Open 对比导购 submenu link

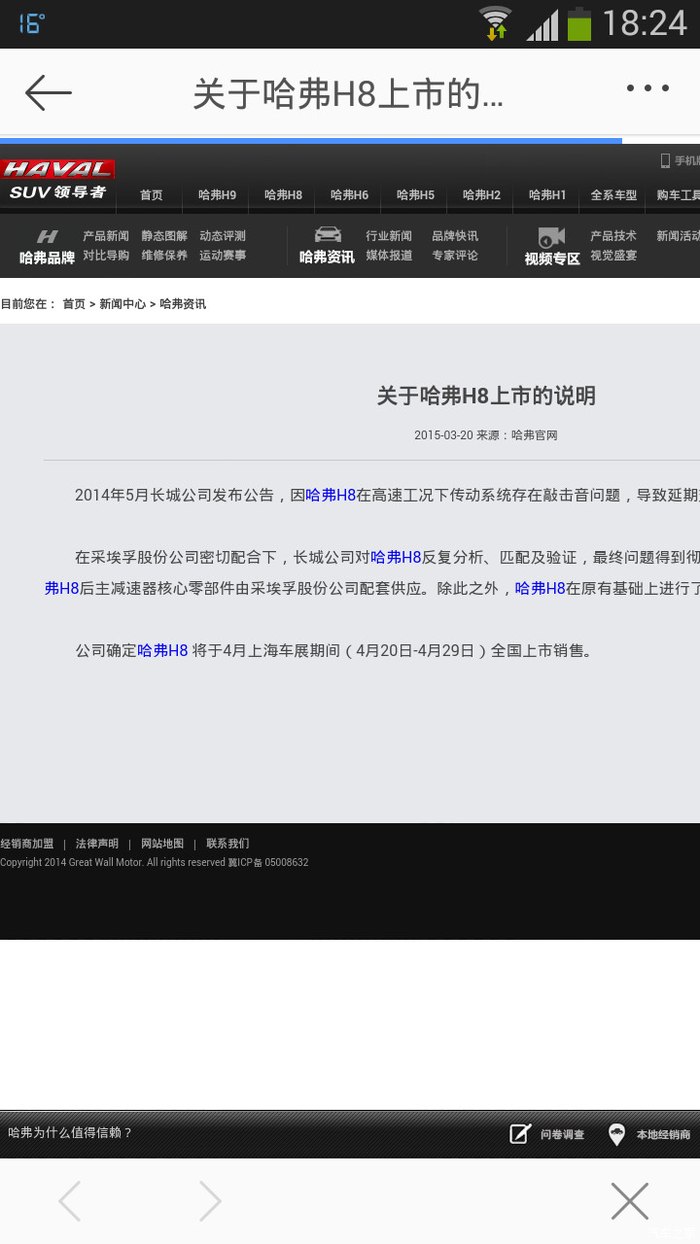105,255
